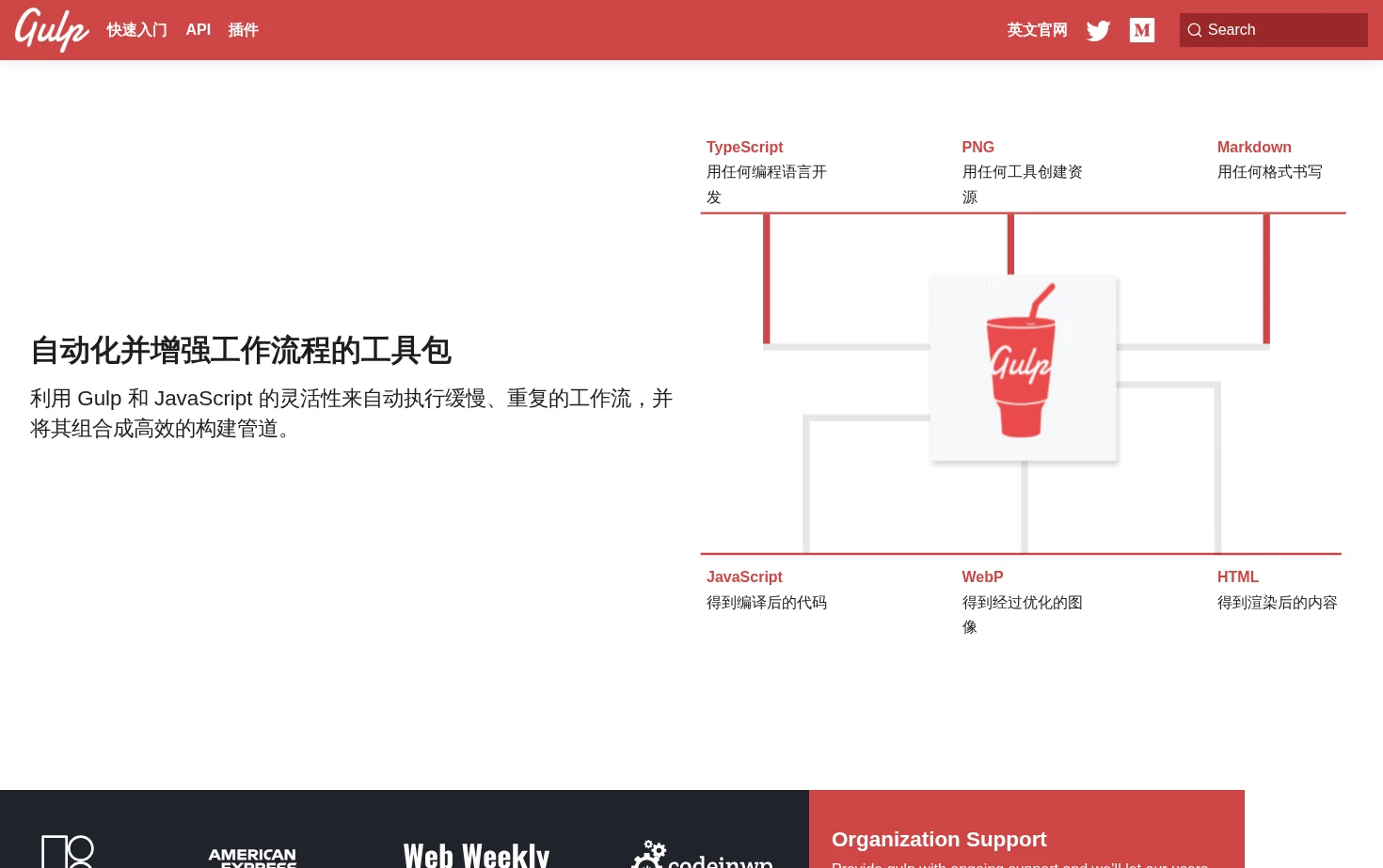Click the Markdown label
Viewport: 1383px width, 868px height.
tap(1254, 147)
